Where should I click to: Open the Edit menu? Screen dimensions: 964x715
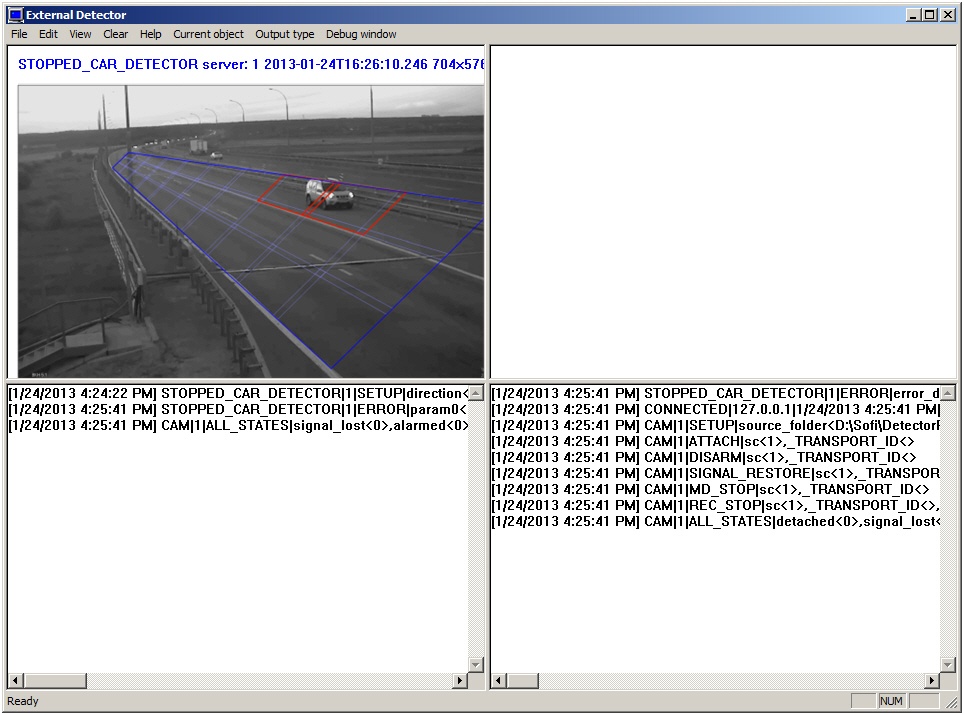(48, 34)
